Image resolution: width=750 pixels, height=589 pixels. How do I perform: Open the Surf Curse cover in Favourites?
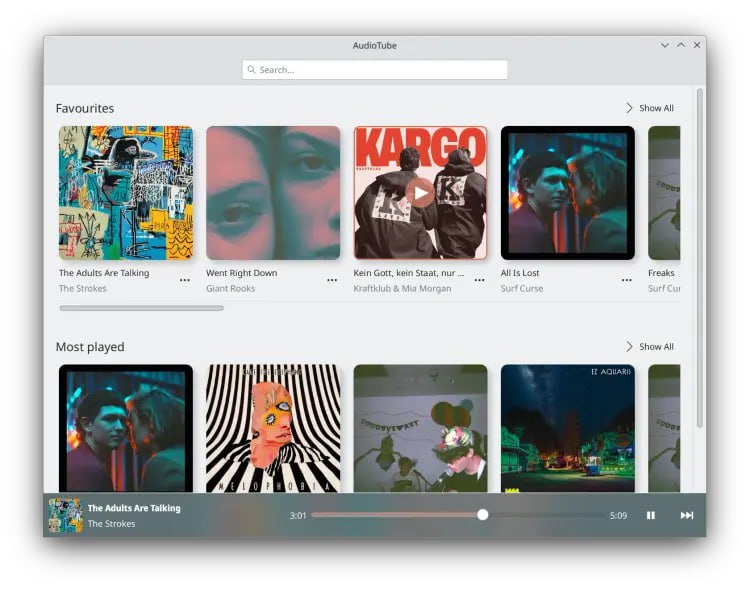coord(567,193)
